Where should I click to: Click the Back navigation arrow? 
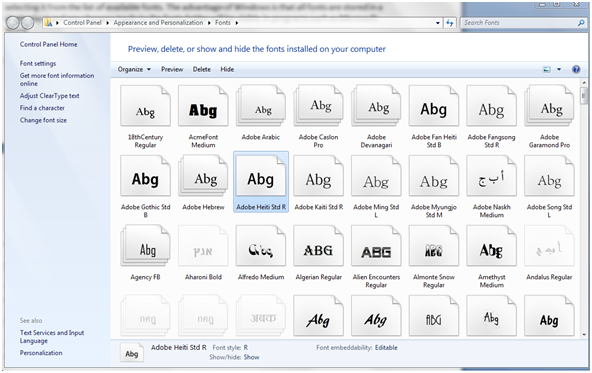click(13, 23)
